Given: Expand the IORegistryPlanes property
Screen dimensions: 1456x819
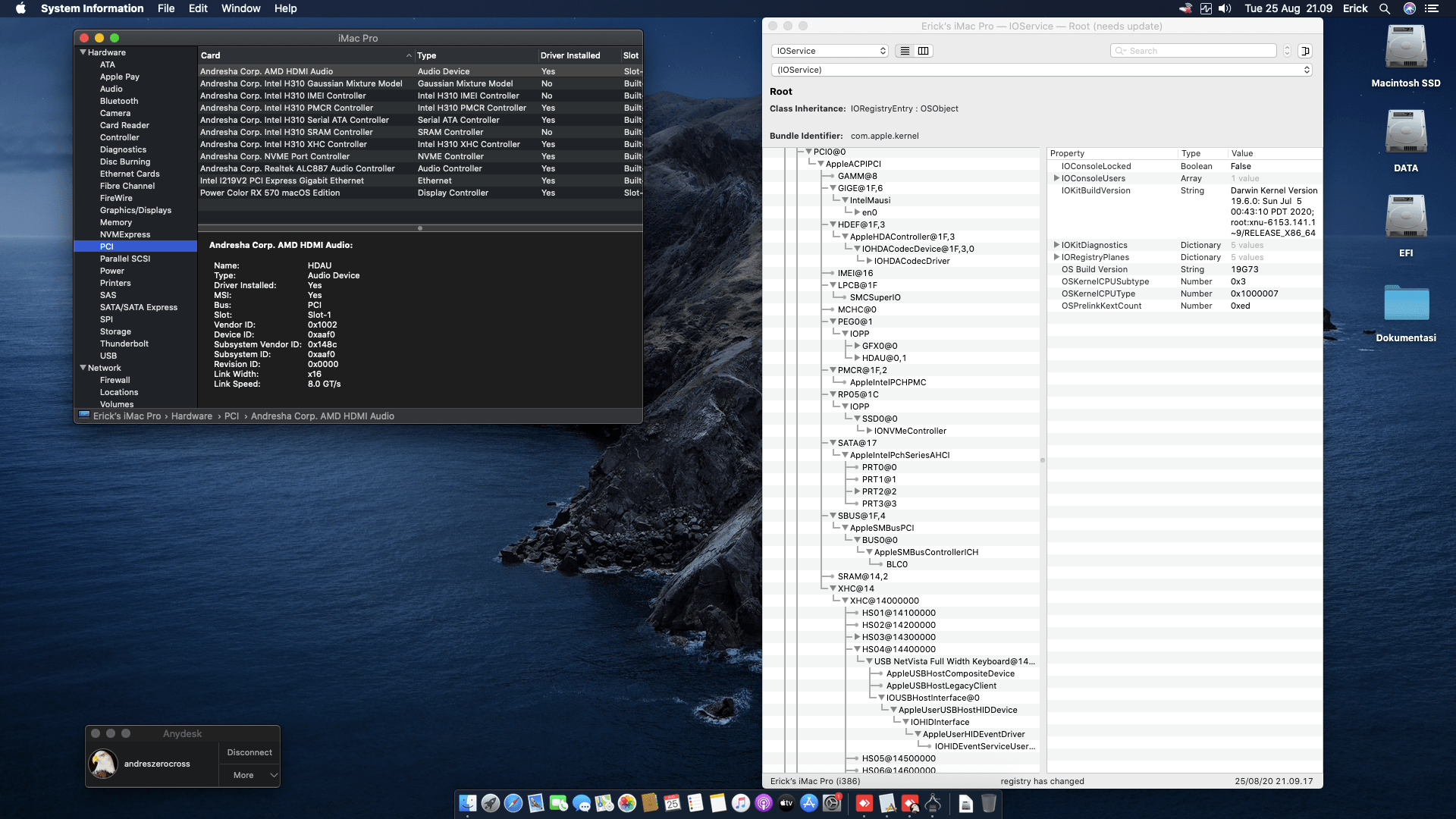Looking at the screenshot, I should pyautogui.click(x=1056, y=257).
